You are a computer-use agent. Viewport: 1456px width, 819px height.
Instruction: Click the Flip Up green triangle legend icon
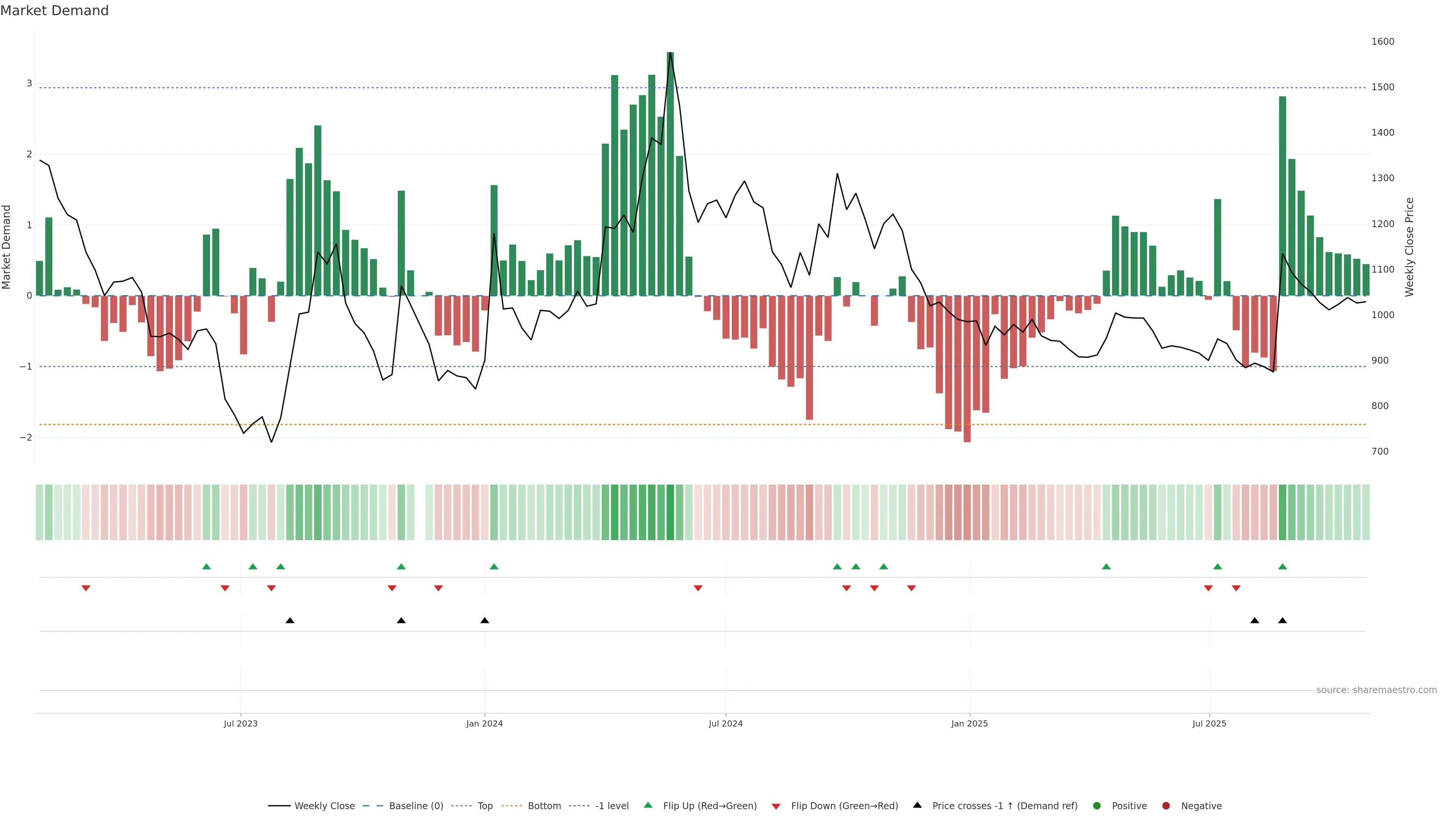(648, 805)
